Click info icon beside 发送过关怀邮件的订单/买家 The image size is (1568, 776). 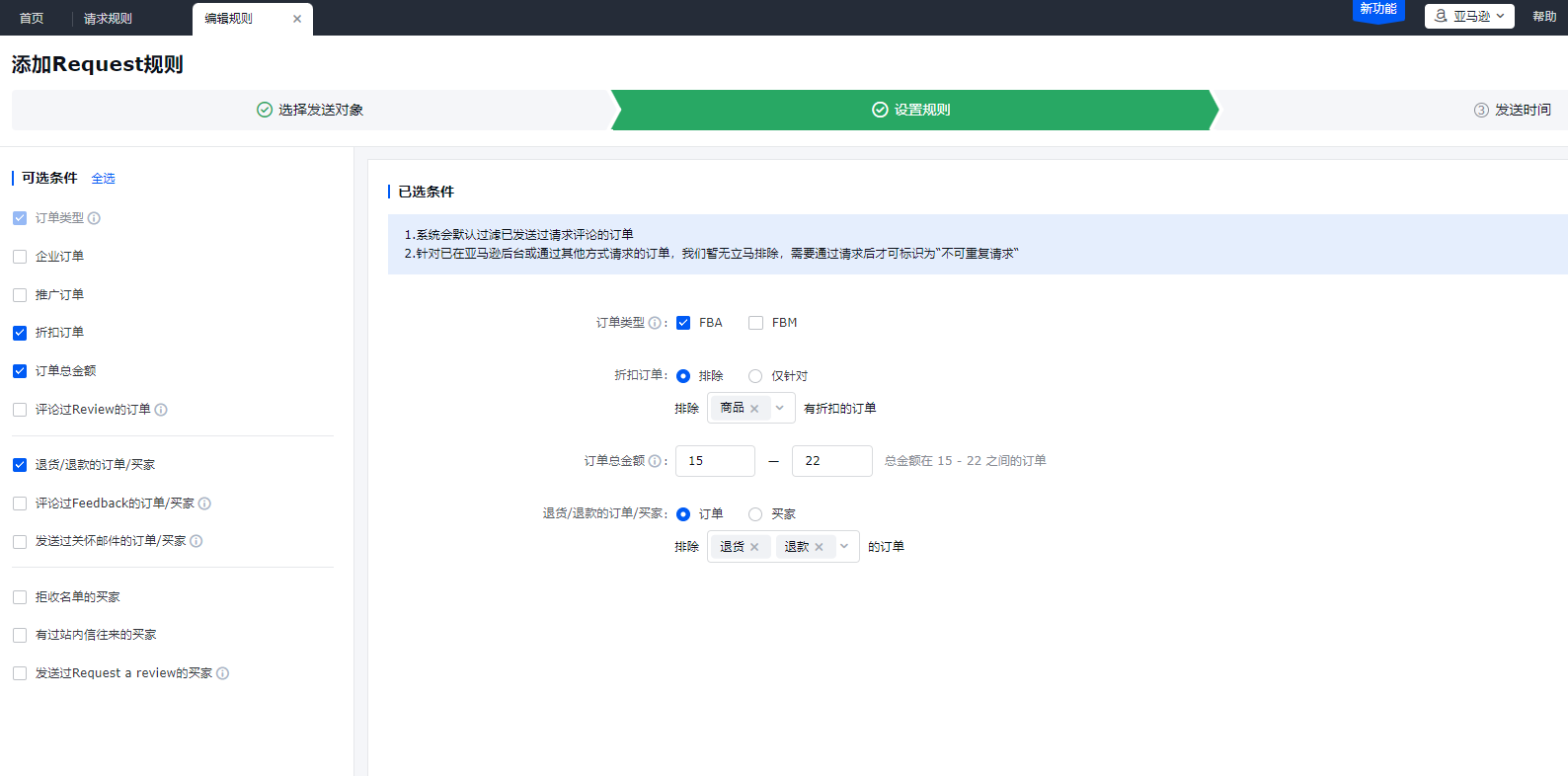click(x=196, y=541)
